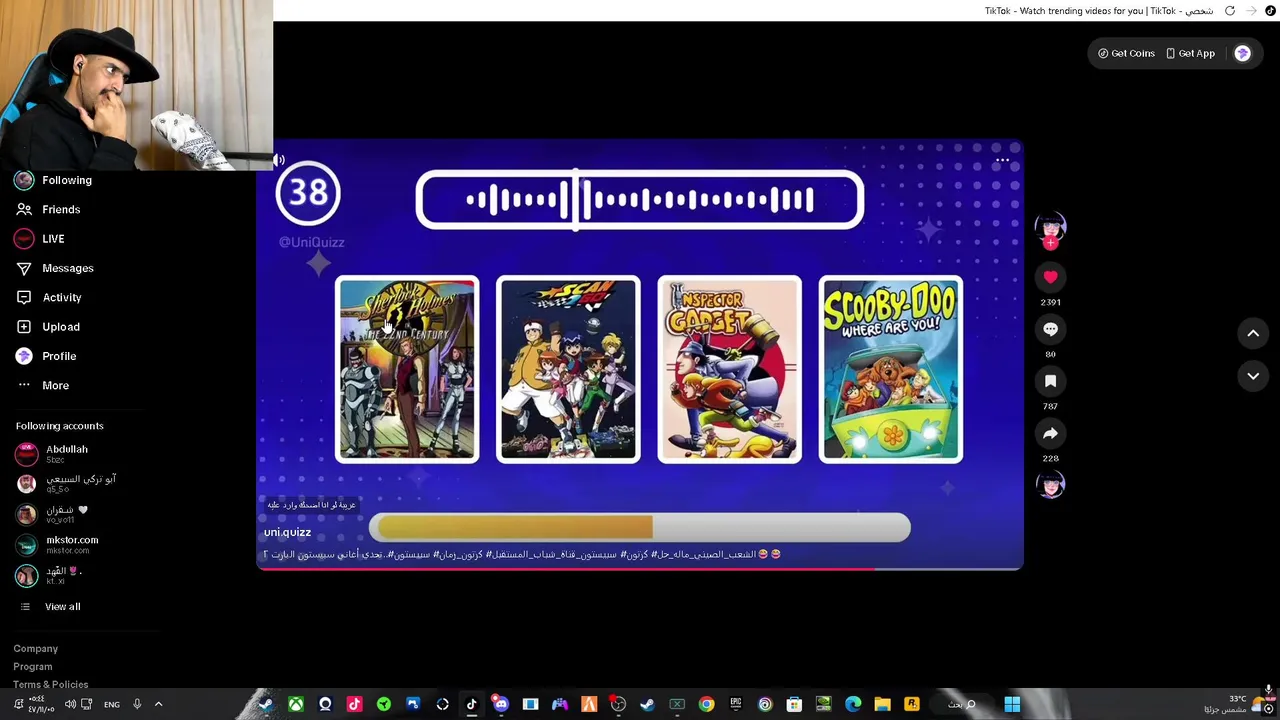1280x720 pixels.
Task: Reload the page with refresh icon
Action: pyautogui.click(x=1230, y=11)
